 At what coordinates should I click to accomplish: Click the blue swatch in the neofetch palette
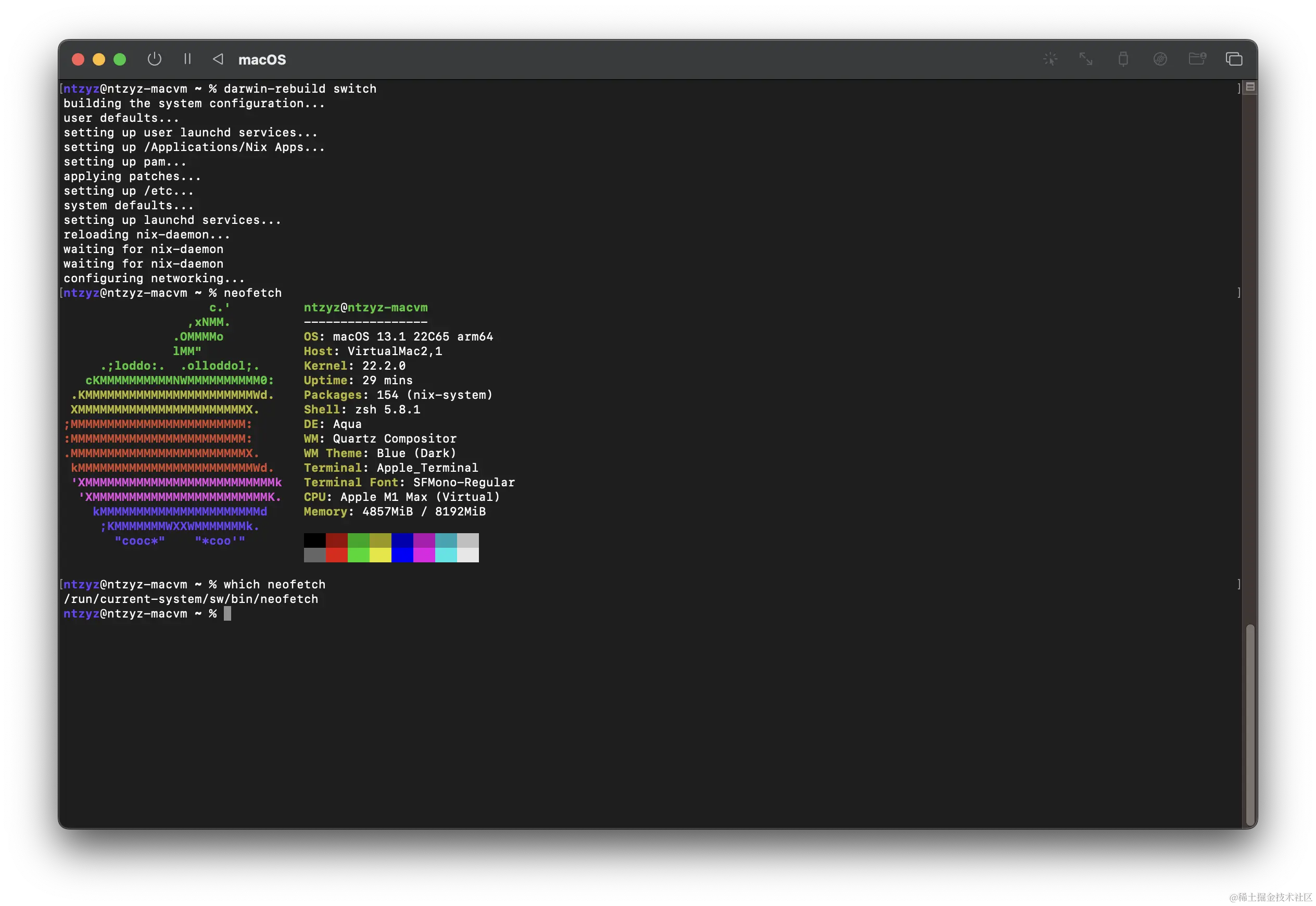[402, 540]
